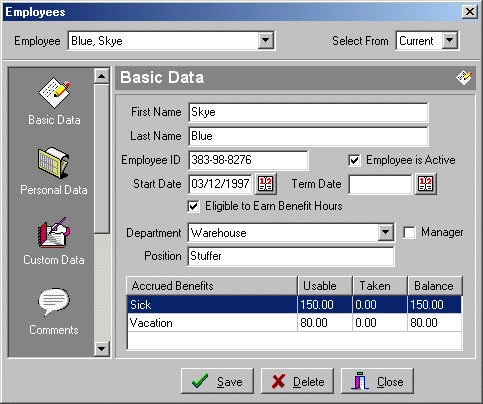The width and height of the screenshot is (483, 404).
Task: Select the Vacation benefits row
Action: pyautogui.click(x=295, y=323)
